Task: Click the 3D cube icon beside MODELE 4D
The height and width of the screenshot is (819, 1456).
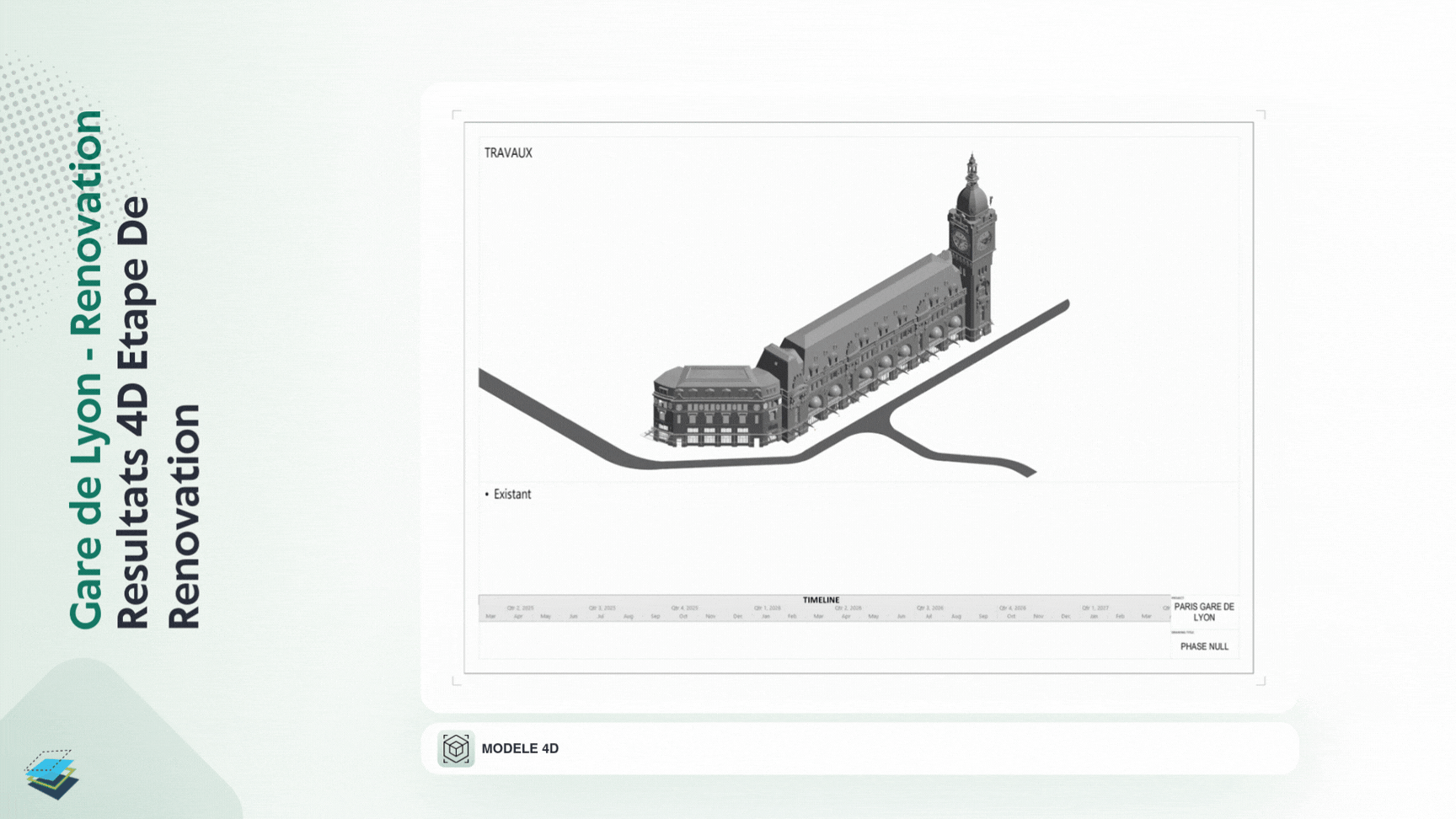Action: point(456,748)
